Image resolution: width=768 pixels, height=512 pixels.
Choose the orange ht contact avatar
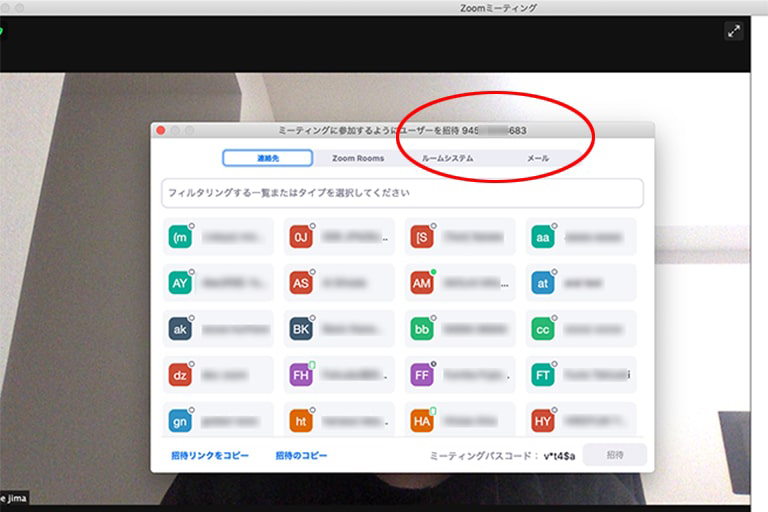(301, 421)
